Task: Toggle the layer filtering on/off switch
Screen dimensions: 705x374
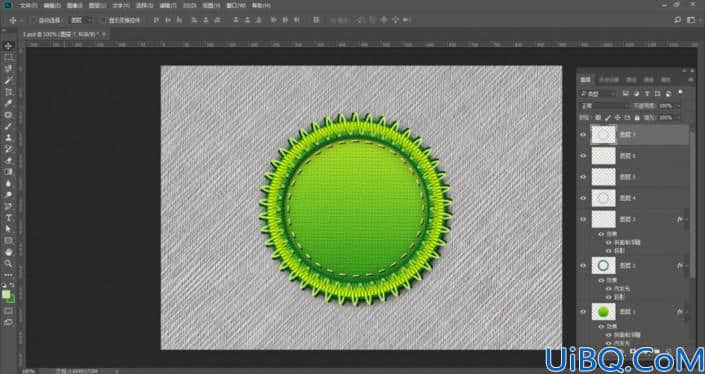Action: tap(680, 92)
